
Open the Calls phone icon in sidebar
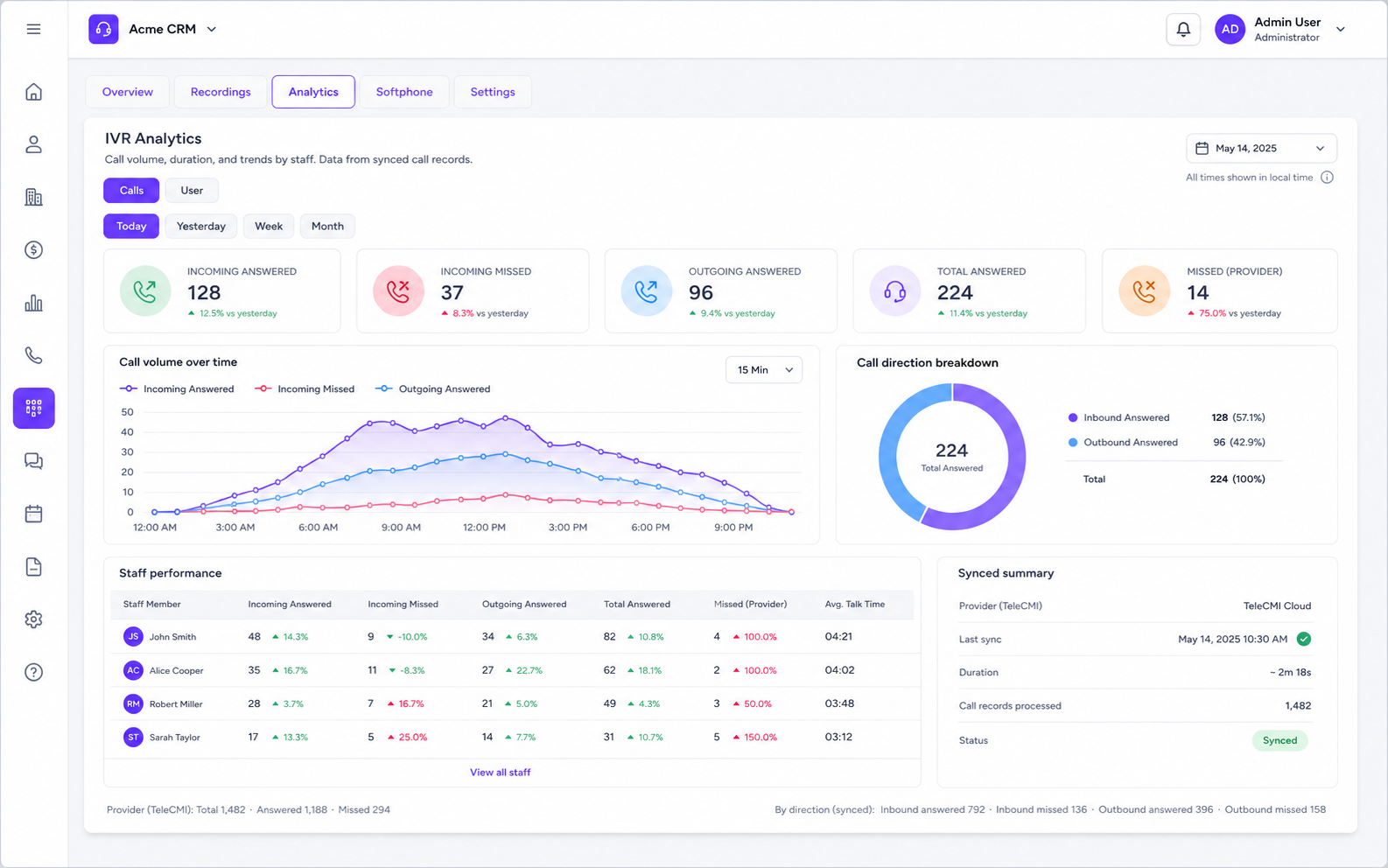tap(33, 355)
